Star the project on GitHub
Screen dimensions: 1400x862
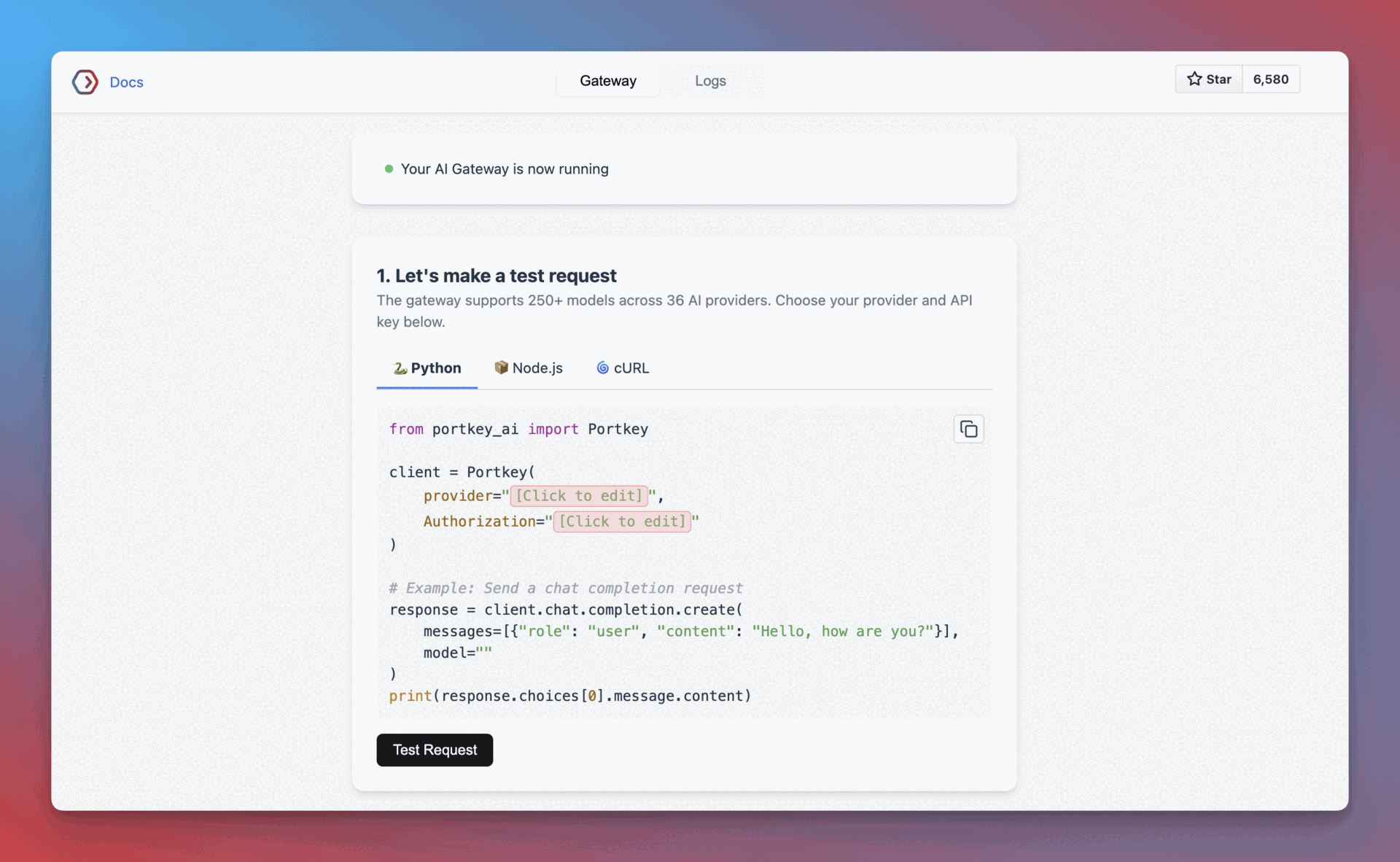(x=1207, y=79)
